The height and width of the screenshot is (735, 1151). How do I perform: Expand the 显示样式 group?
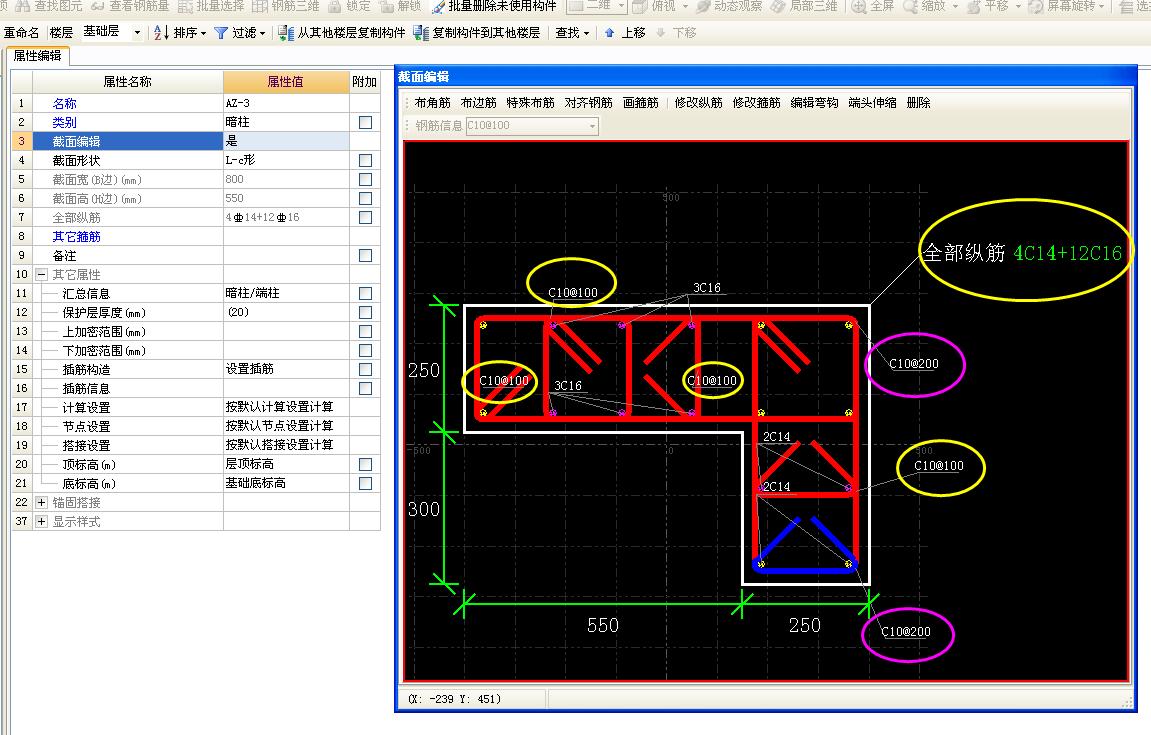pyautogui.click(x=42, y=522)
